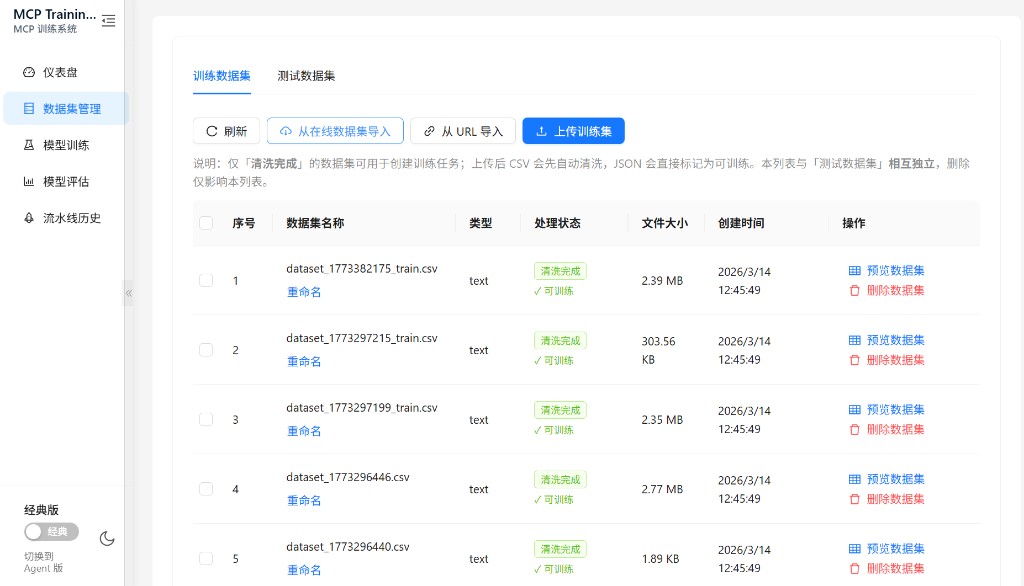Image resolution: width=1024 pixels, height=586 pixels.
Task: Click file size 2.39 MB cell
Action: [x=662, y=280]
